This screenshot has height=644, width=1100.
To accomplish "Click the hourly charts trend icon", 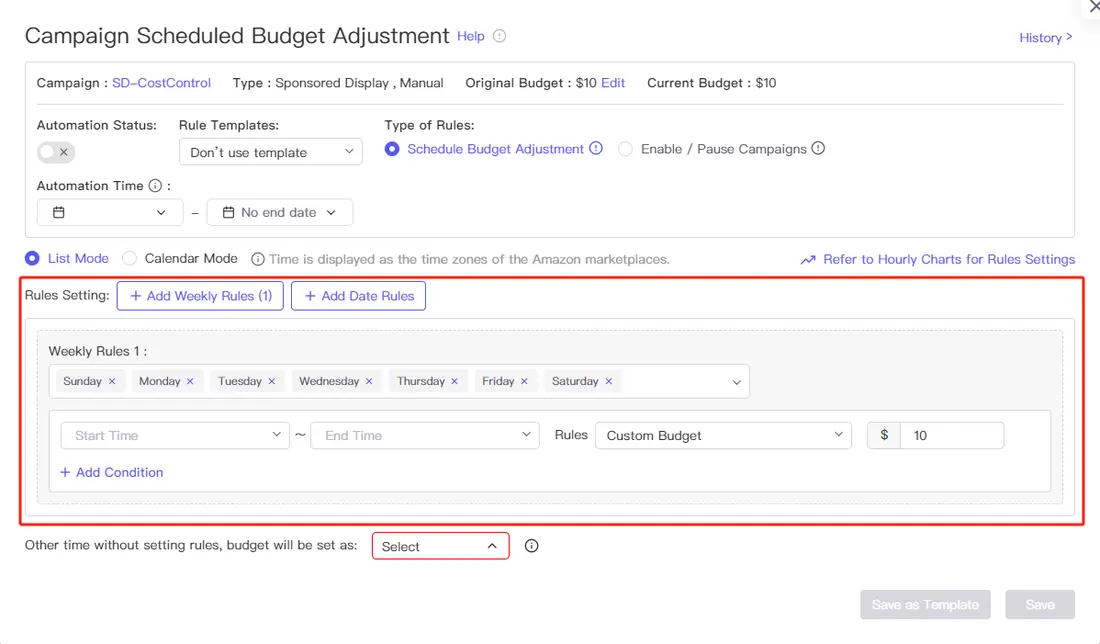I will [808, 260].
